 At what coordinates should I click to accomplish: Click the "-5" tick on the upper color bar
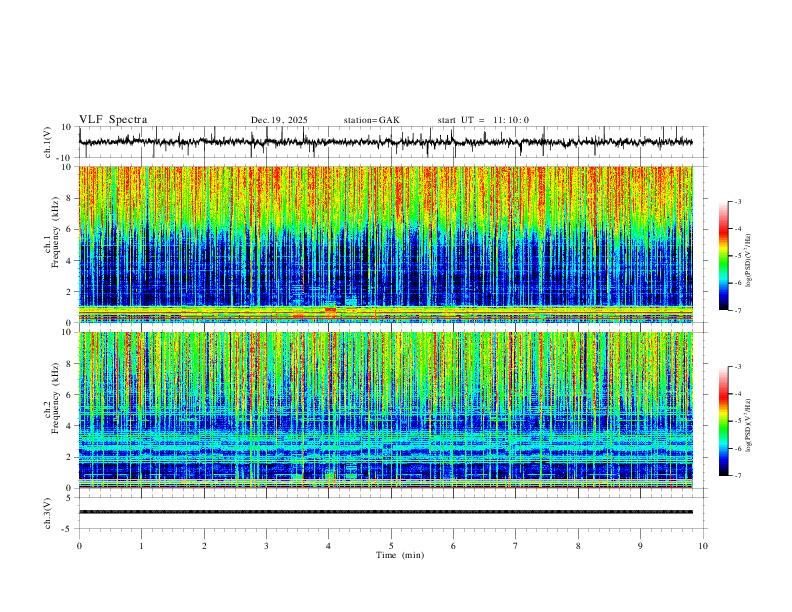pyautogui.click(x=737, y=256)
